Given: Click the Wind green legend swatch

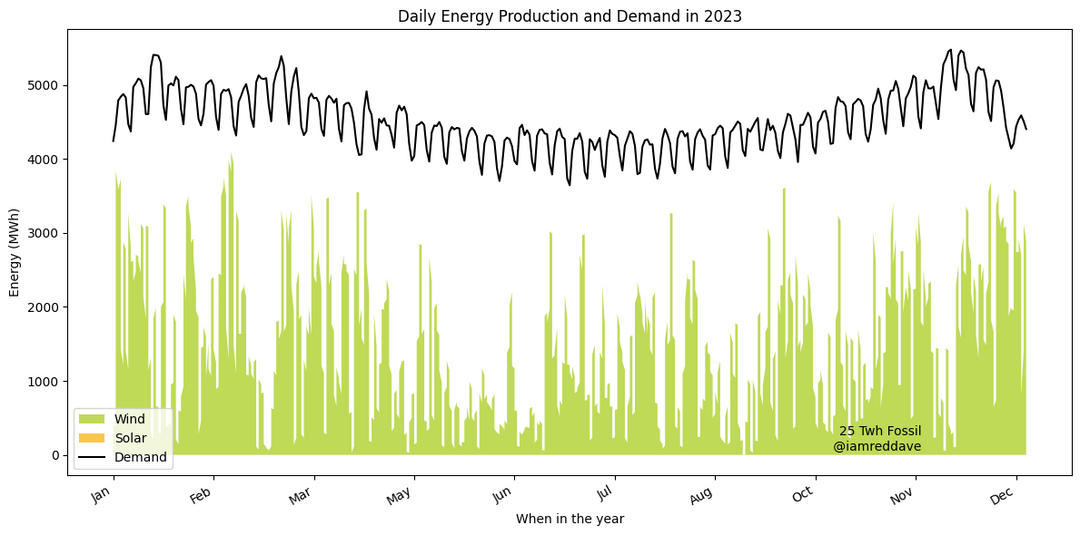Looking at the screenshot, I should coord(92,419).
